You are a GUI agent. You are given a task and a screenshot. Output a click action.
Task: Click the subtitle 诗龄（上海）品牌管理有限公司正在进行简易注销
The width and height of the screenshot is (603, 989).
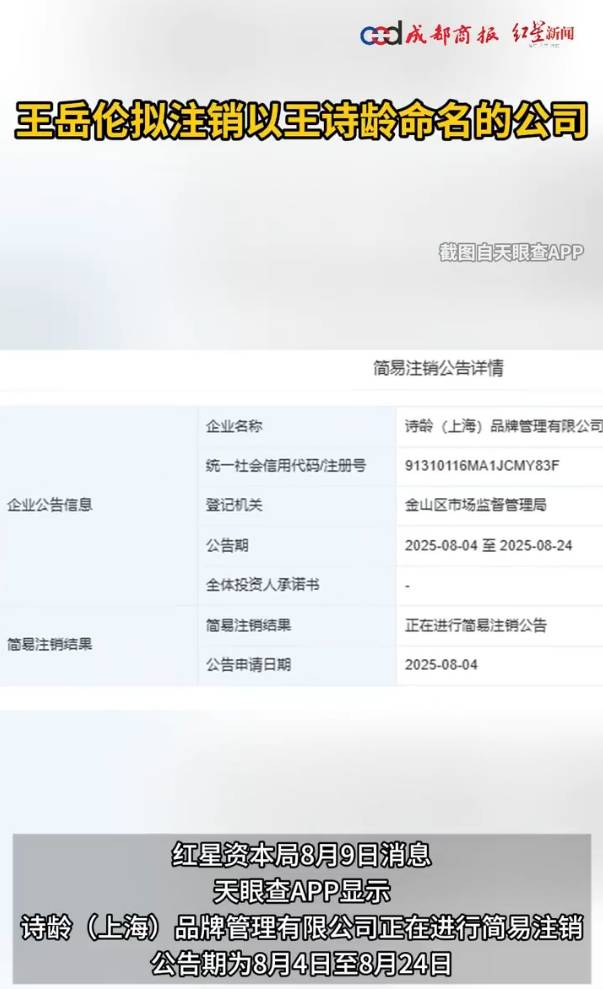coord(302,927)
